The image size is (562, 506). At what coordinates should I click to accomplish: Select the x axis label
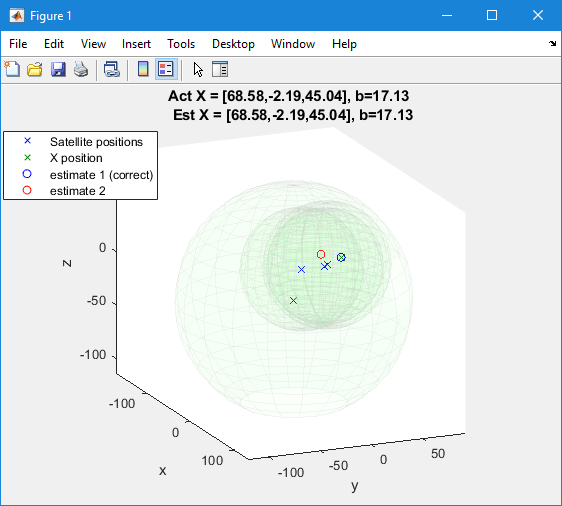point(162,471)
